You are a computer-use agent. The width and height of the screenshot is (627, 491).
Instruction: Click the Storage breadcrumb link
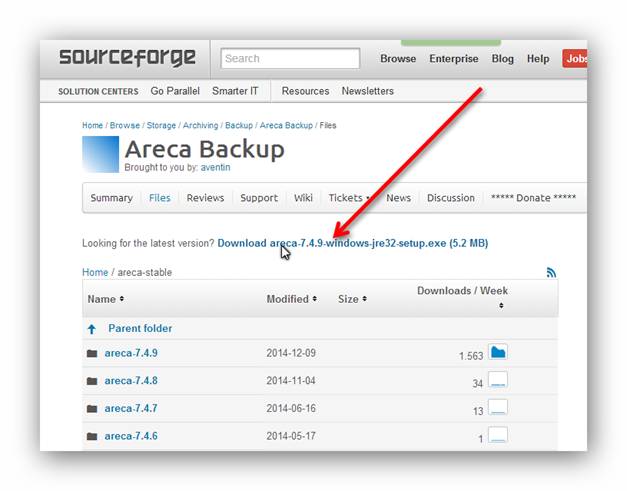click(x=161, y=126)
